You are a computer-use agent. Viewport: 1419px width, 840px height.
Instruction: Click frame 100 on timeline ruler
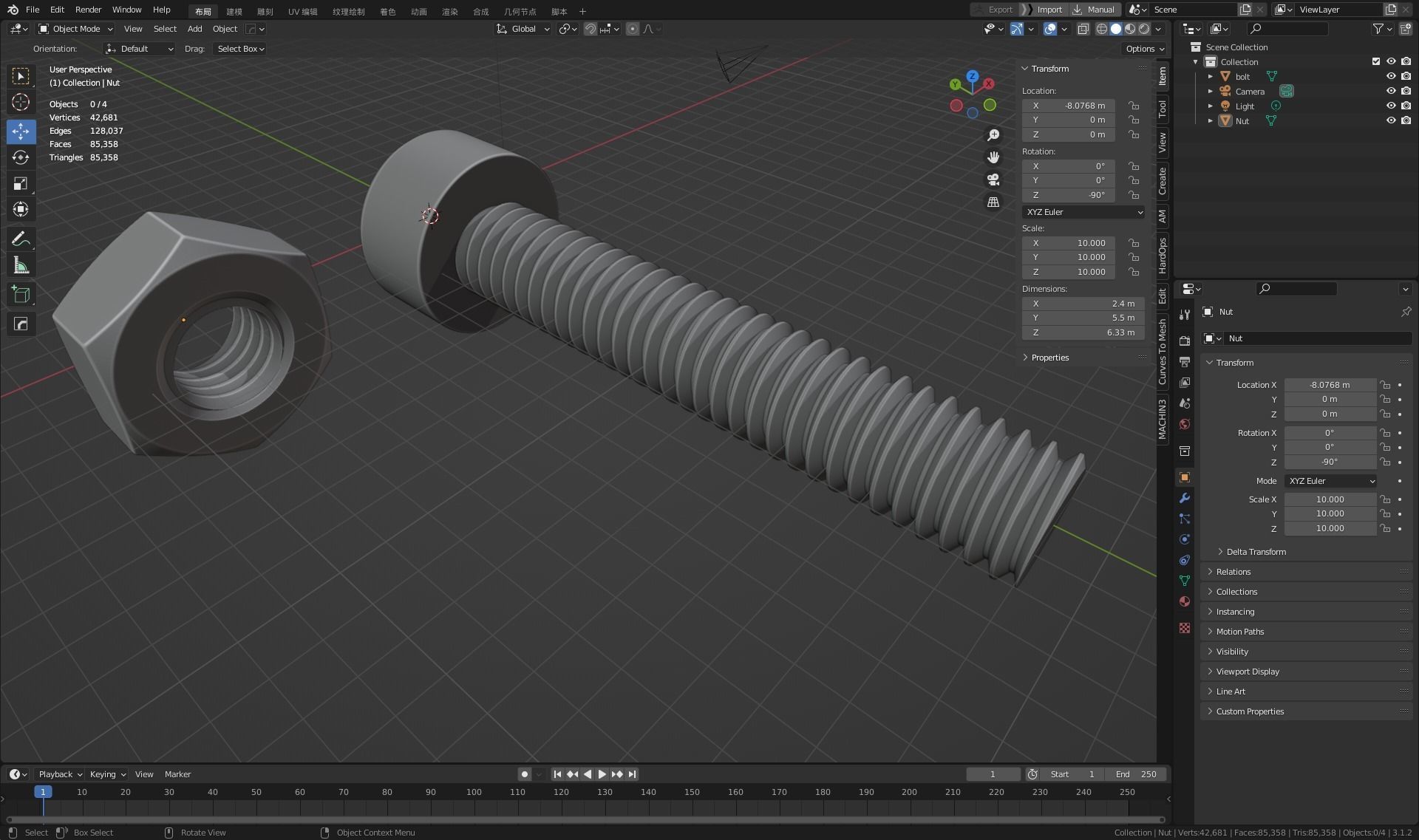474,792
